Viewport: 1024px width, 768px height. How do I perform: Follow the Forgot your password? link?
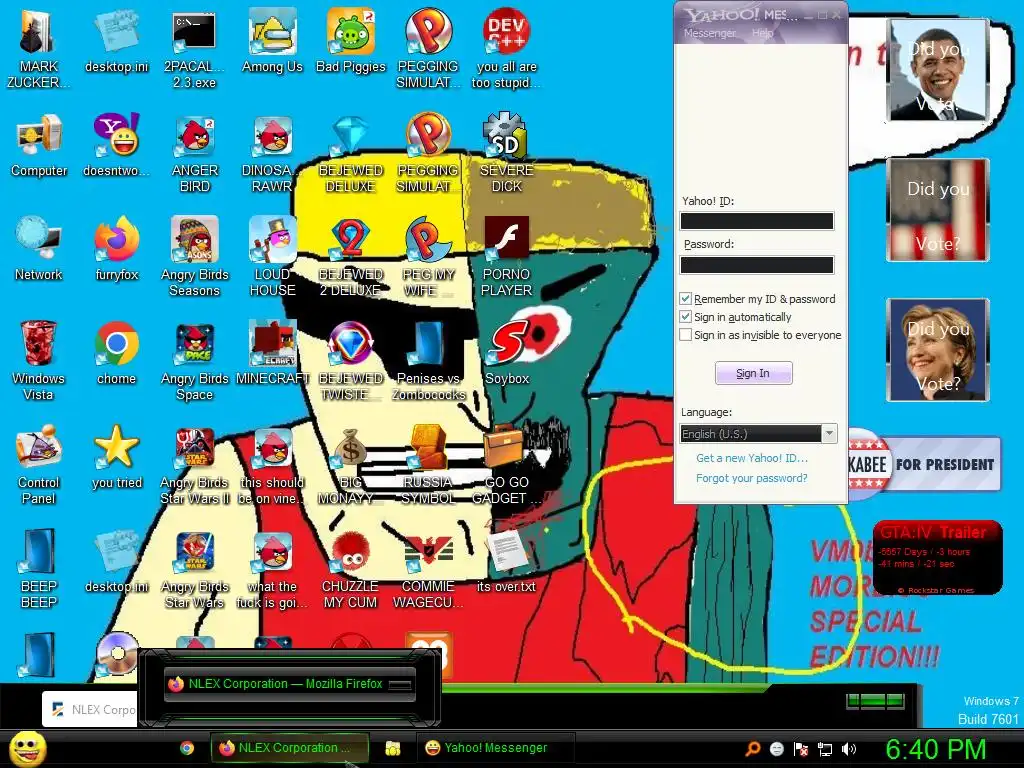(x=752, y=478)
